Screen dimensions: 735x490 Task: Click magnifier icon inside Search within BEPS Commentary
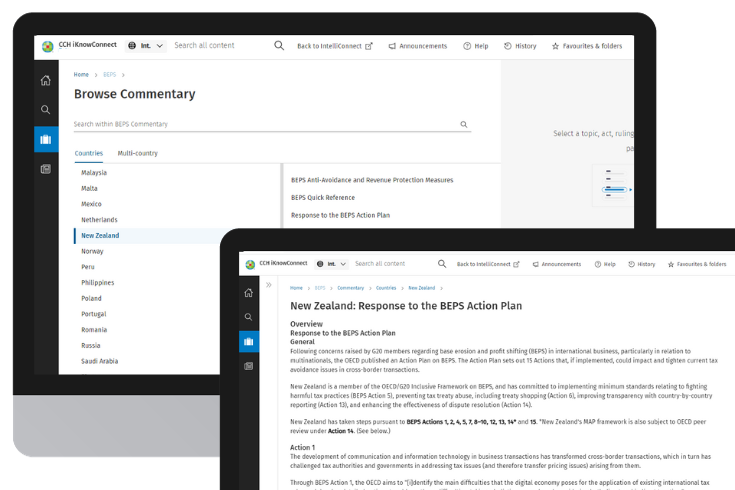464,125
